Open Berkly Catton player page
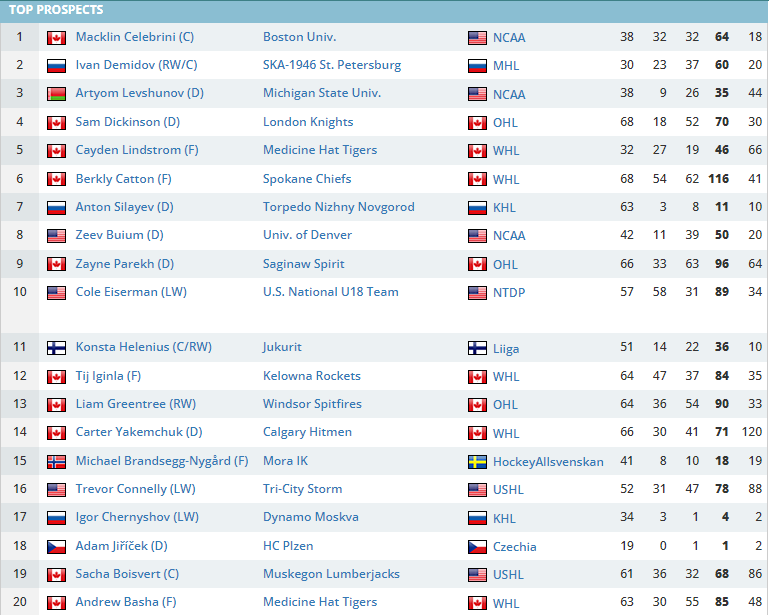 click(x=124, y=179)
